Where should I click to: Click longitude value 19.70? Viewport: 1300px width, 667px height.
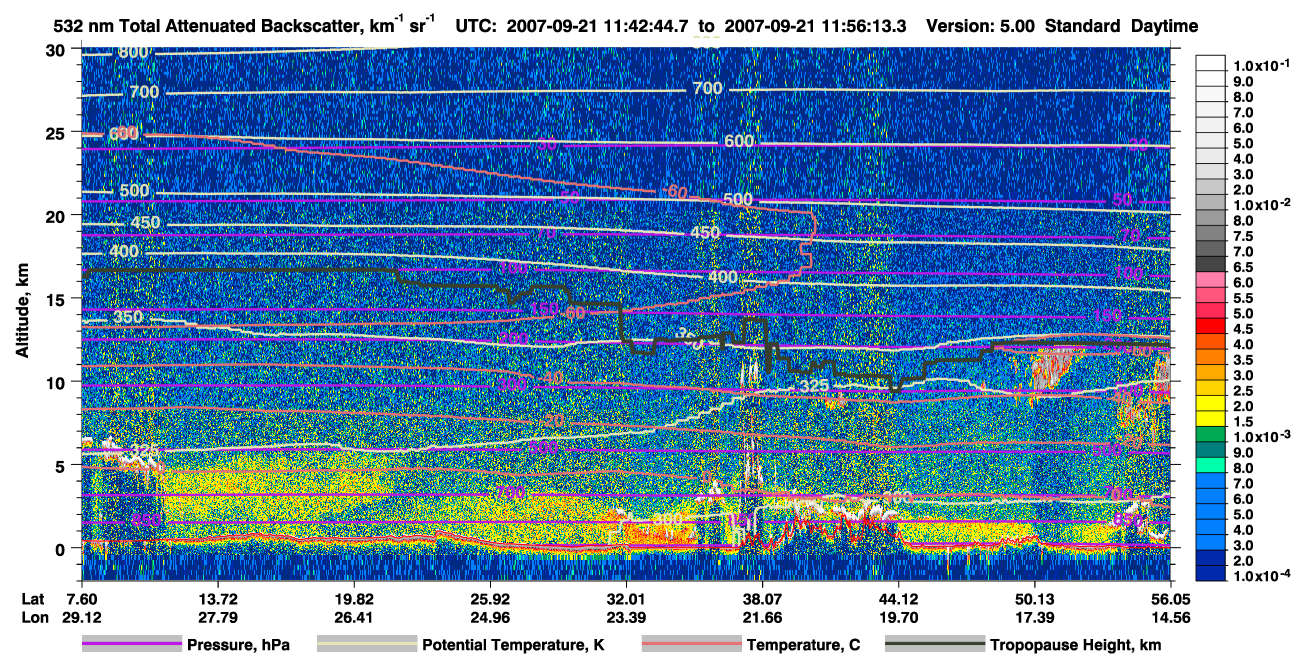tap(899, 618)
